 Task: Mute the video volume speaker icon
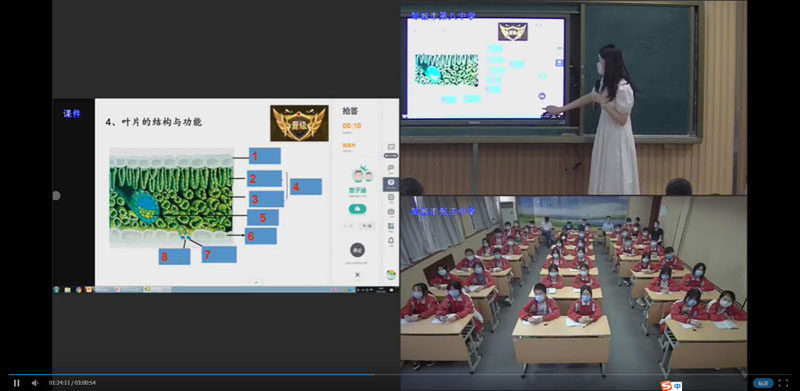[35, 383]
